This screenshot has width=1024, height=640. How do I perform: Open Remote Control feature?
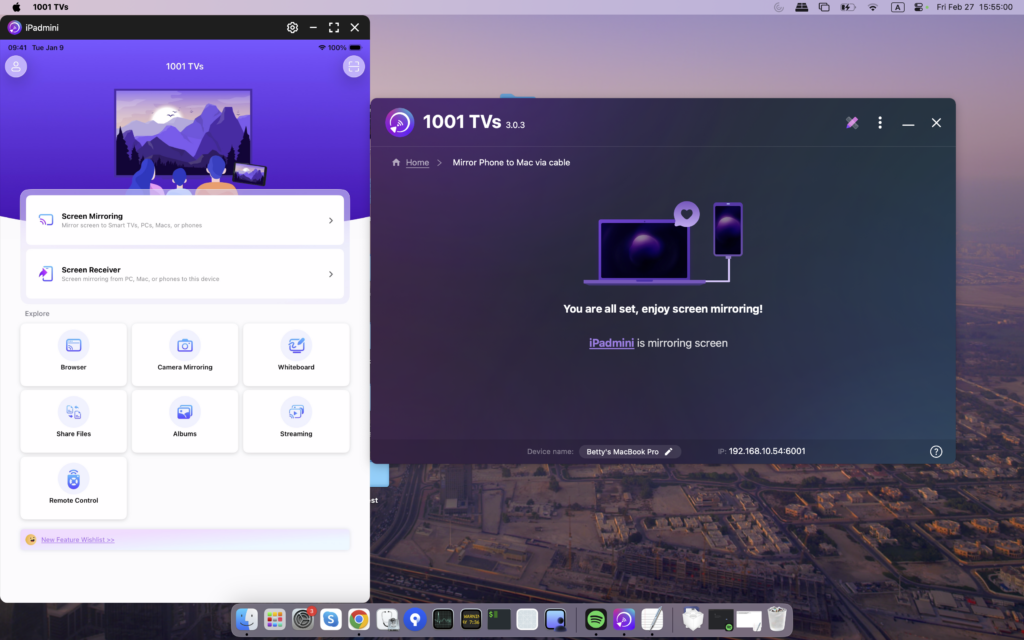(73, 488)
